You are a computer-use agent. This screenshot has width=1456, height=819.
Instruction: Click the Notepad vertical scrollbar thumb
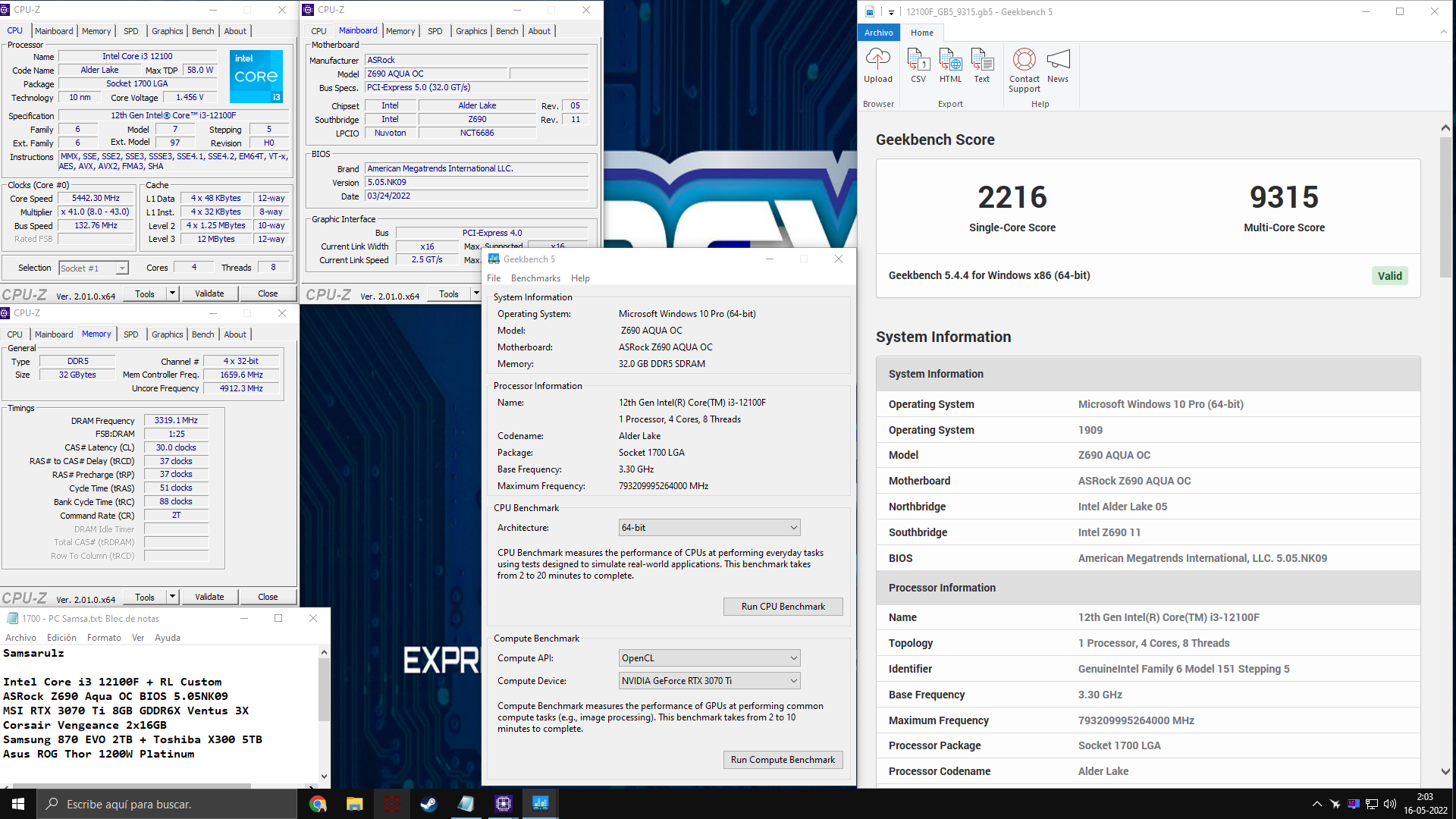pyautogui.click(x=324, y=689)
